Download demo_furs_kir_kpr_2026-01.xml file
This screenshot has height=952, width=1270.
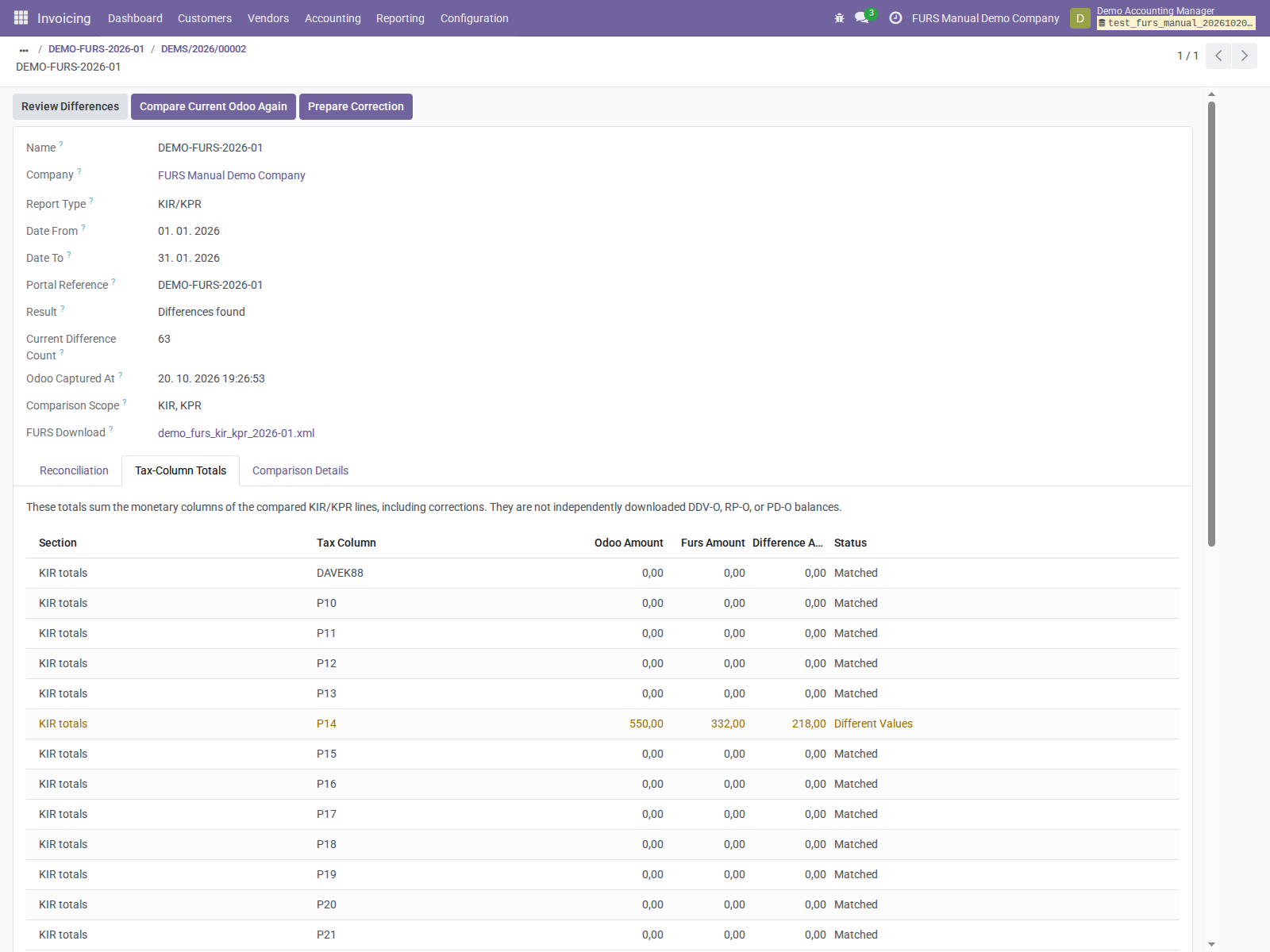(236, 433)
